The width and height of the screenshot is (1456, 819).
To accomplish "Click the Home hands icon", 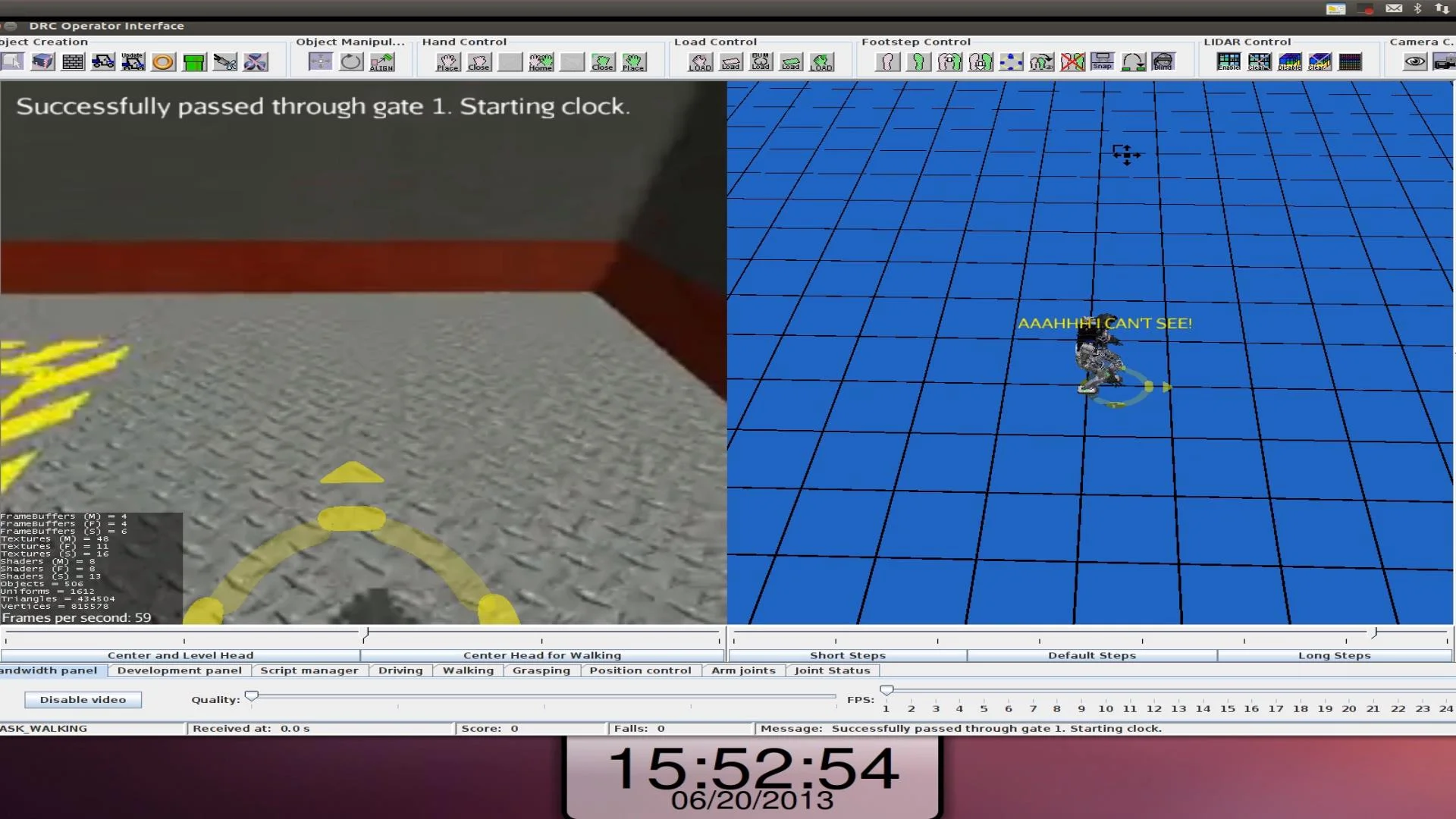I will (541, 62).
